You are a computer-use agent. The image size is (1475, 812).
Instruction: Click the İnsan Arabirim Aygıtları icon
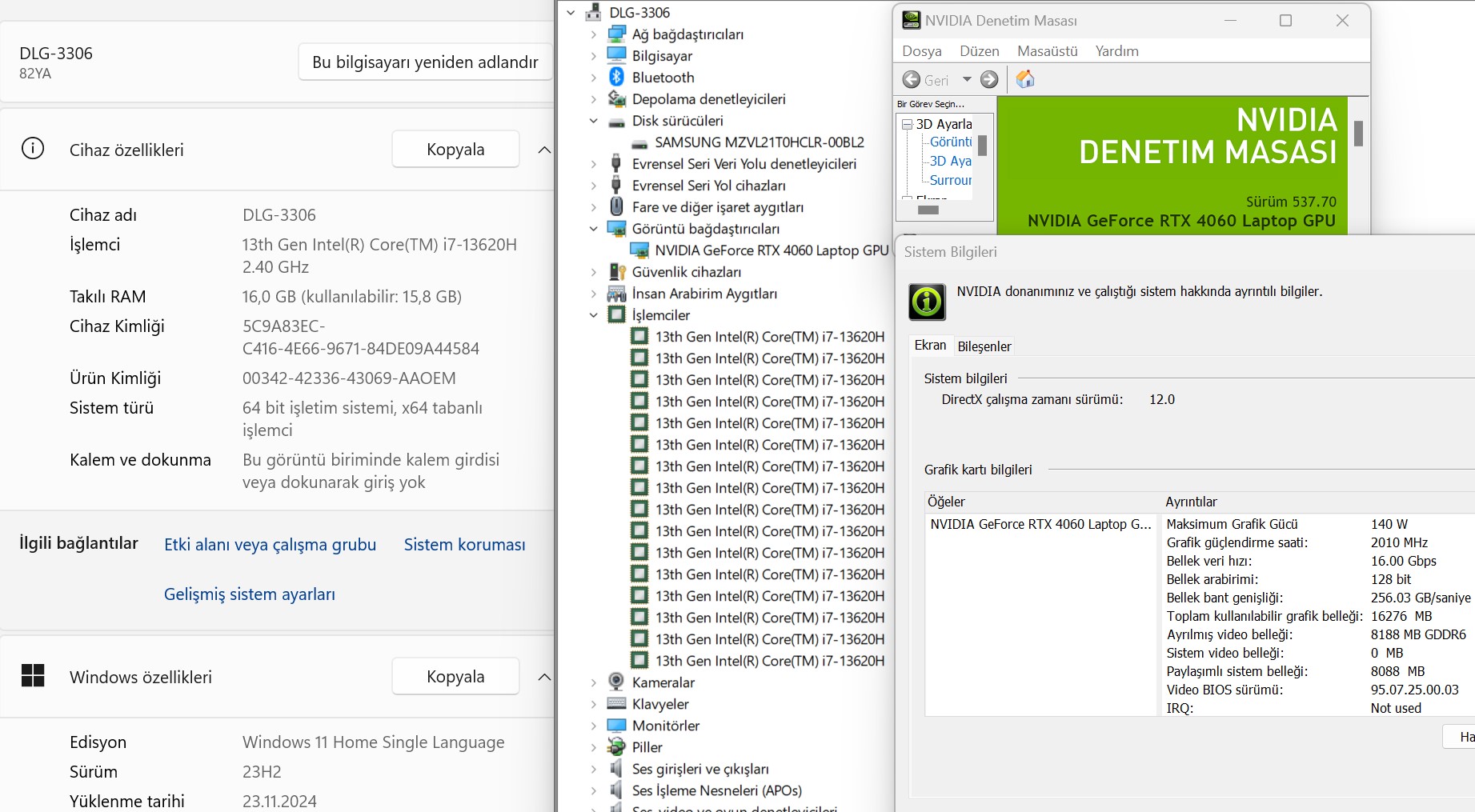(x=616, y=294)
